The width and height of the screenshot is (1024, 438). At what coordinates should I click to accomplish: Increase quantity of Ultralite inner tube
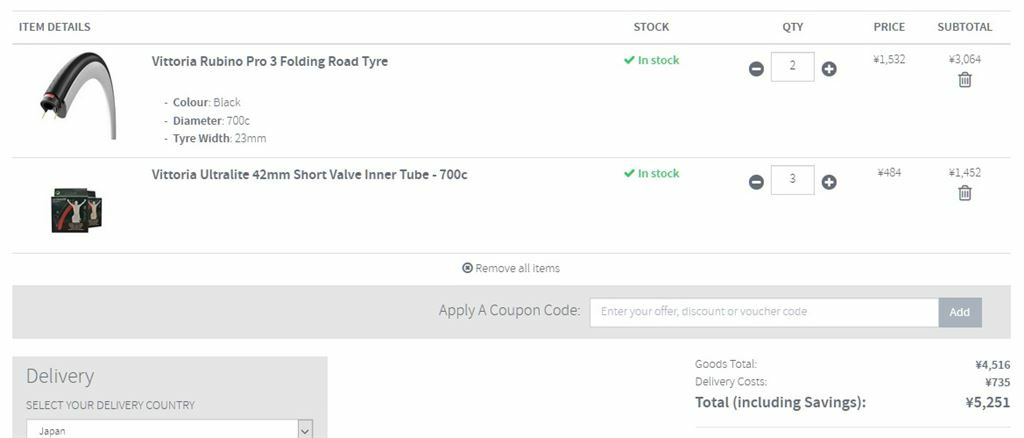(829, 182)
